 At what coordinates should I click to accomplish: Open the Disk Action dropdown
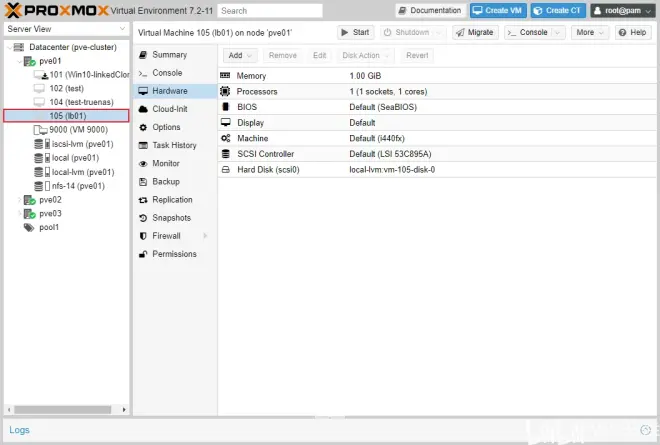(x=365, y=55)
